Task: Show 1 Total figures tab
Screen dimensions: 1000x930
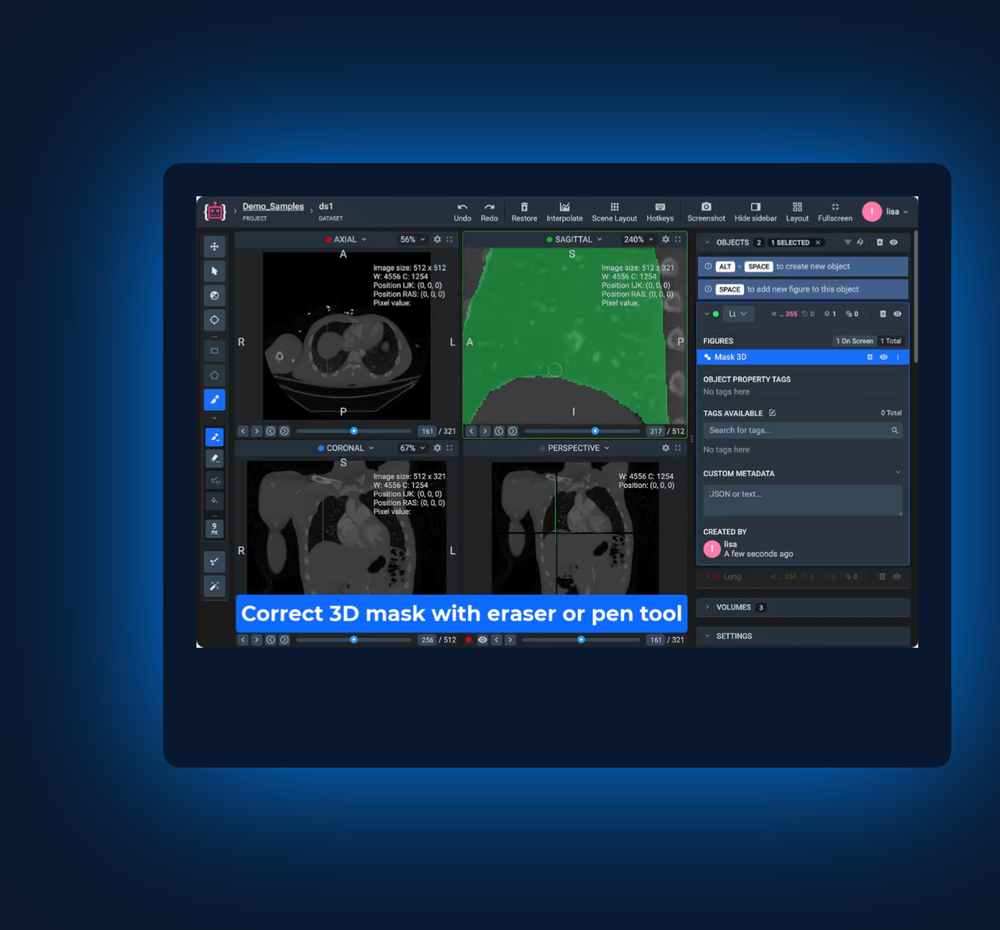Action: point(891,341)
